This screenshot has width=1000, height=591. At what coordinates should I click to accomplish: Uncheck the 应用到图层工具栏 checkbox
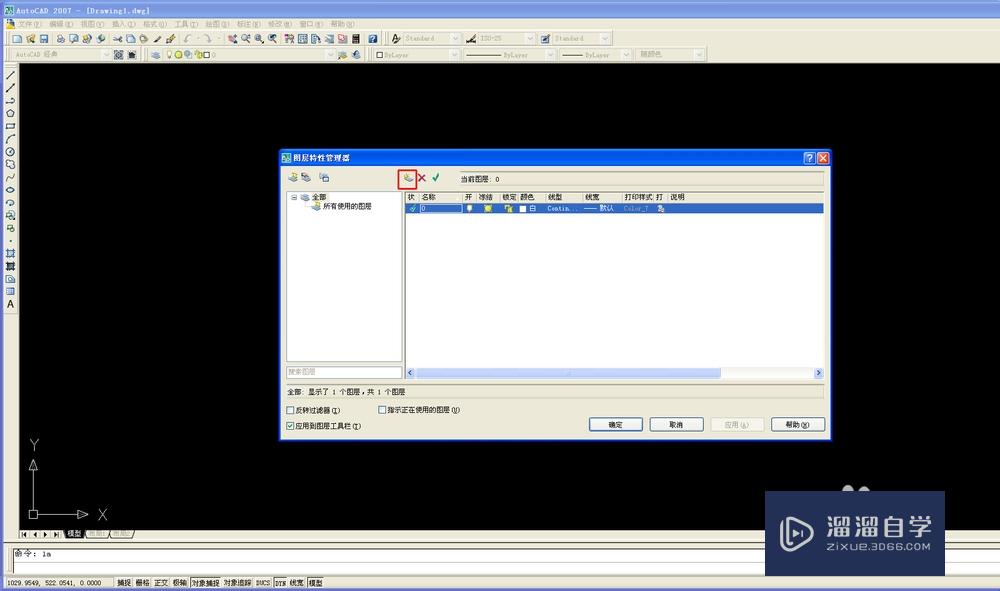click(x=291, y=426)
